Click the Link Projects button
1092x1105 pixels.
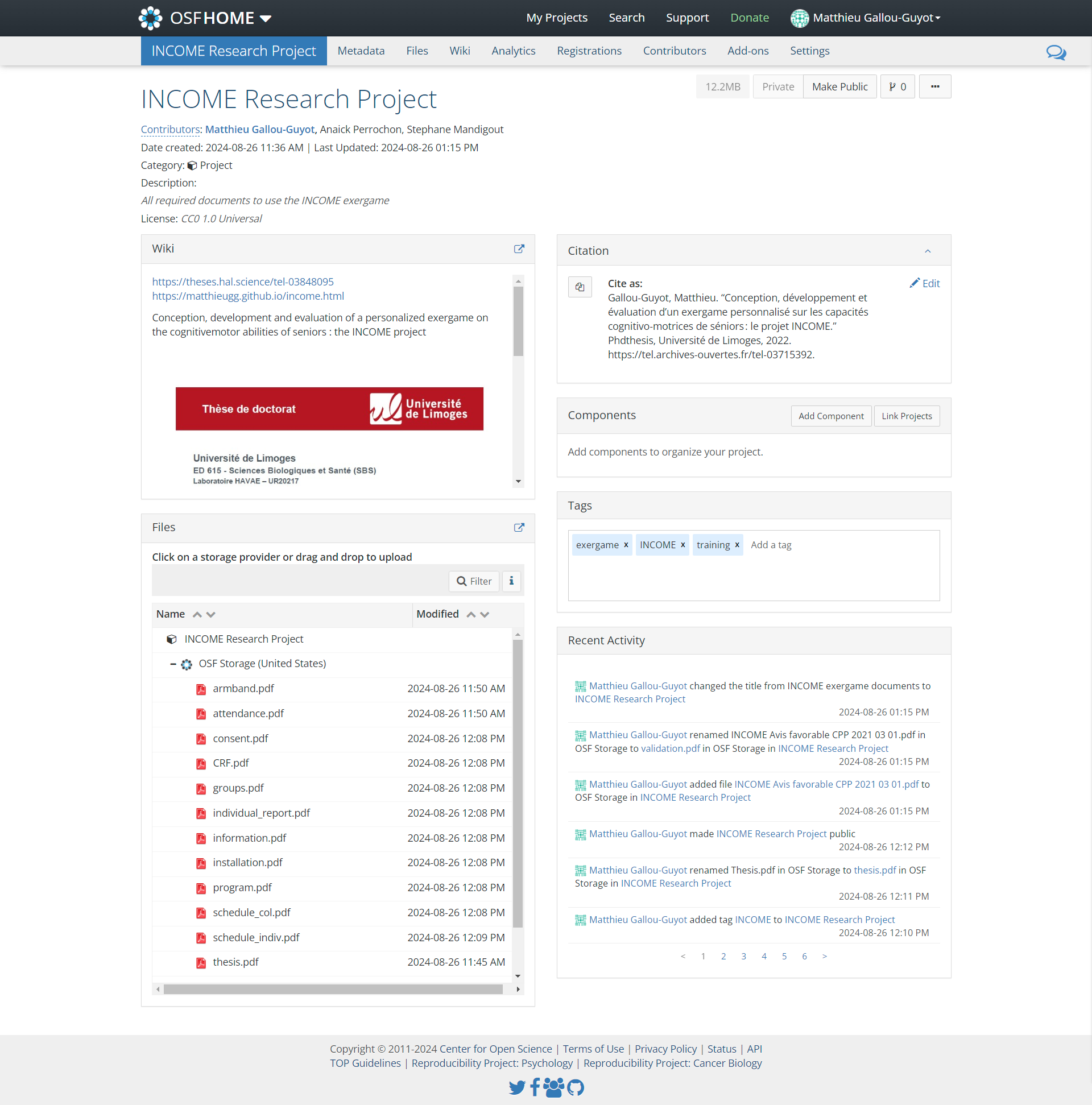pos(905,415)
